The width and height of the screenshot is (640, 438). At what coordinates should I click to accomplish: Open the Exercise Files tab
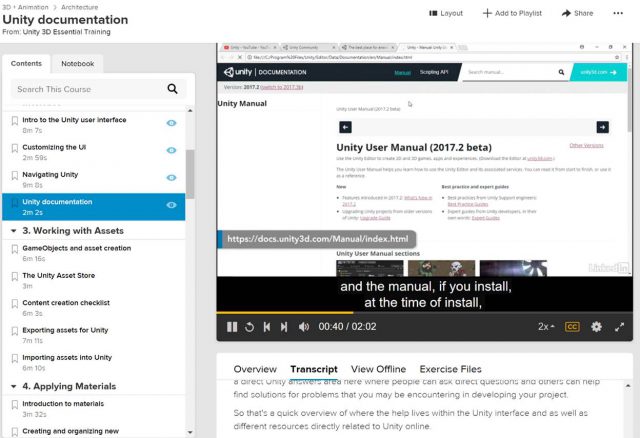[451, 369]
